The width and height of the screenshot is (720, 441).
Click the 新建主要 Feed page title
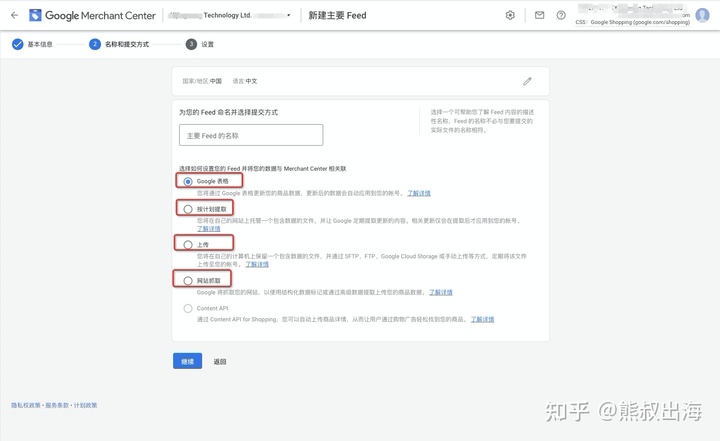[337, 16]
